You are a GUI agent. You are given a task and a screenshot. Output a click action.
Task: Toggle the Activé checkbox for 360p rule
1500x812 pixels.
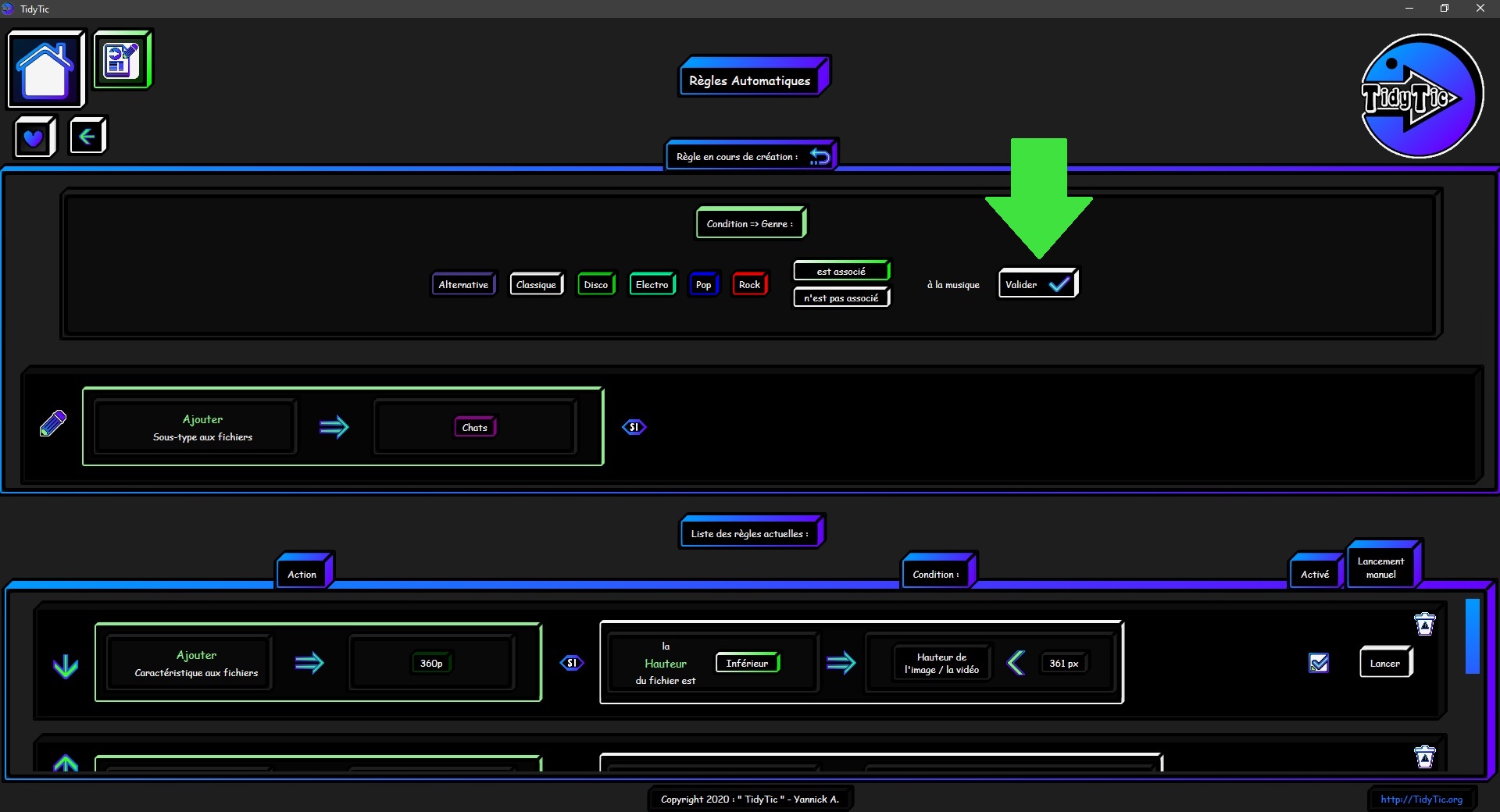tap(1319, 663)
